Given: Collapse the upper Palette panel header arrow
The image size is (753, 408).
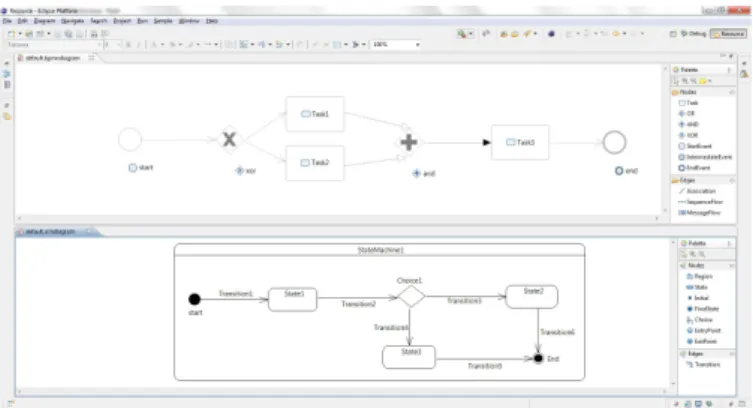Looking at the screenshot, I should 729,70.
